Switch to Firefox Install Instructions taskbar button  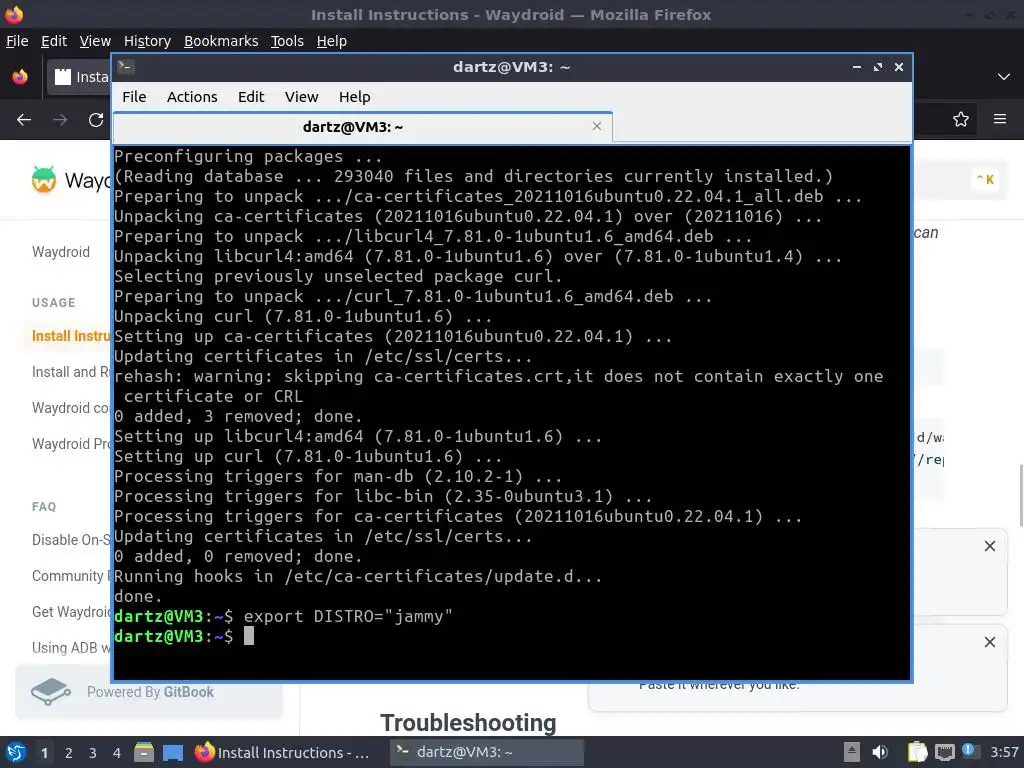pos(283,752)
